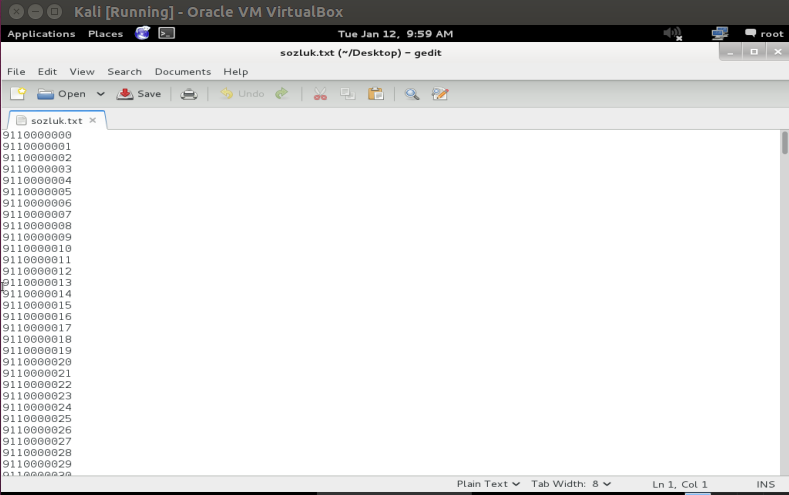The height and width of the screenshot is (495, 789).
Task: Open a file using Open button
Action: click(x=61, y=94)
